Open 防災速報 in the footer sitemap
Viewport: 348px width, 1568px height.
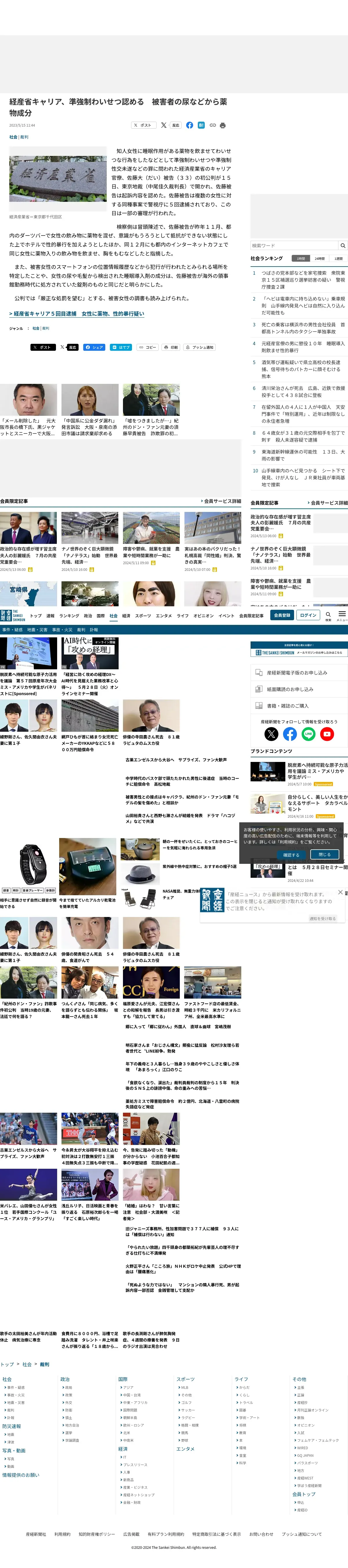pyautogui.click(x=12, y=1426)
